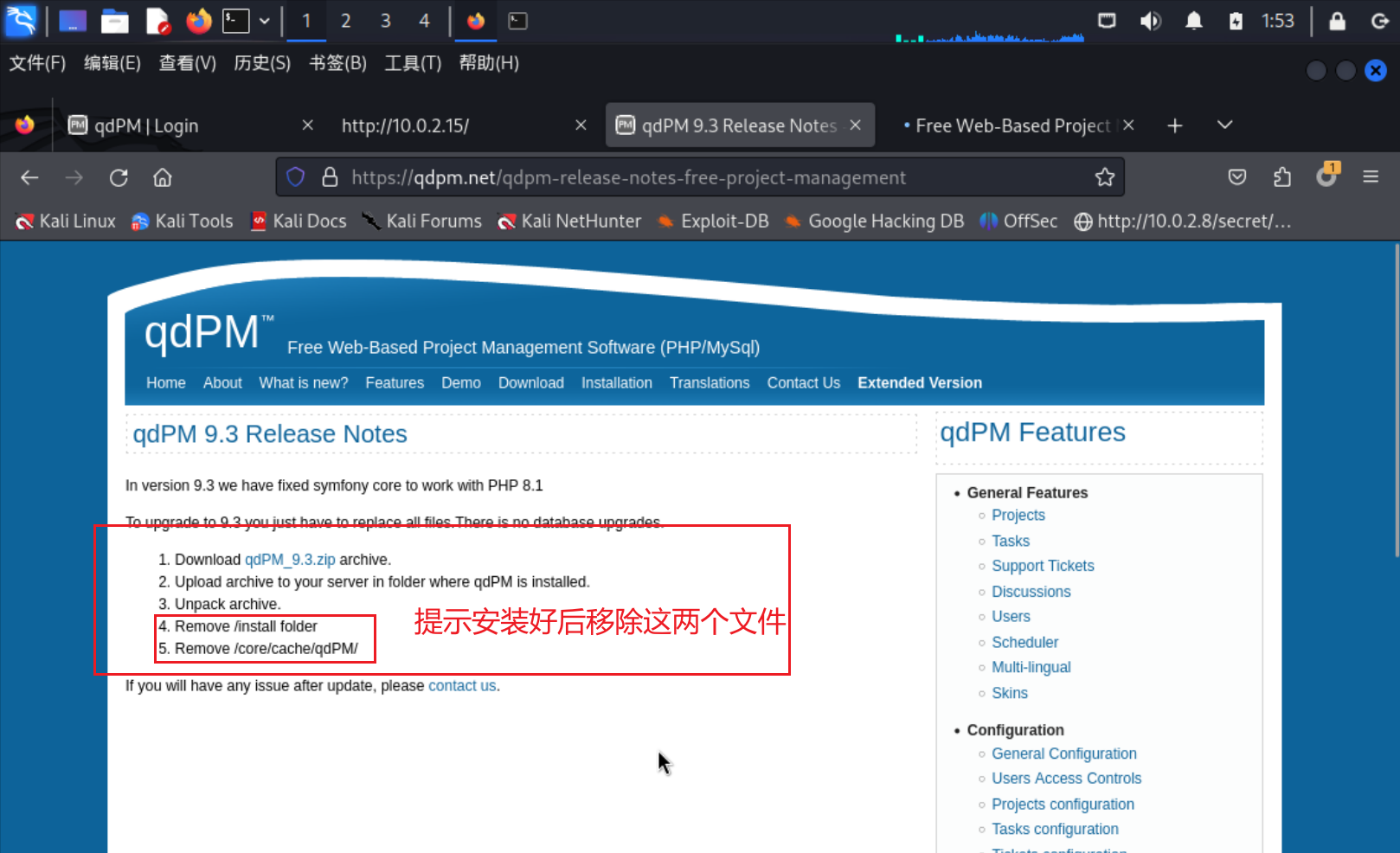Select the running terminal window in the taskbar
The width and height of the screenshot is (1400, 853).
click(x=517, y=21)
